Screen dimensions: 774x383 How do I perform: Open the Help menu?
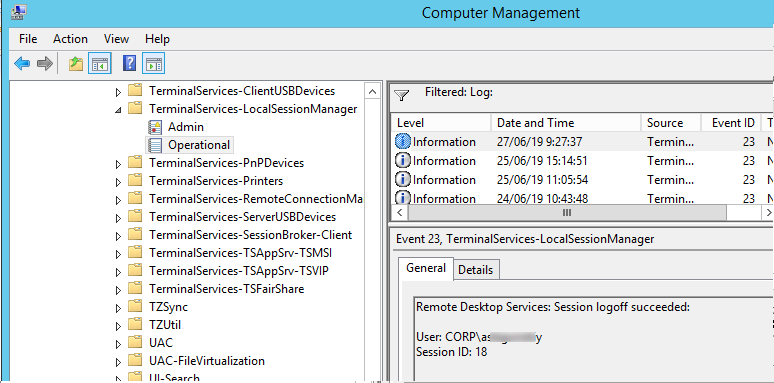(x=157, y=39)
